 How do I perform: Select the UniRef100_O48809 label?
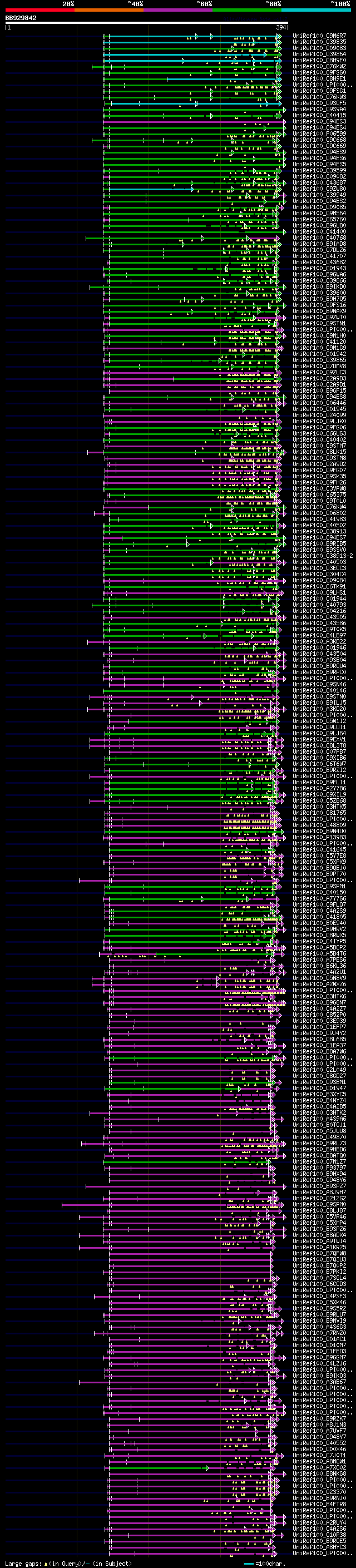click(319, 825)
